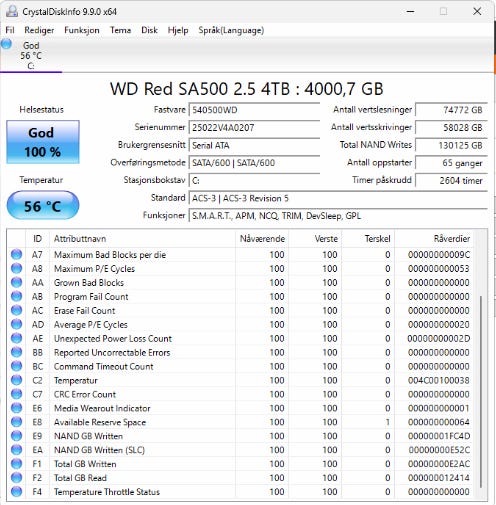
Task: Click the CrystalDiskInfo app icon in title bar
Action: pyautogui.click(x=12, y=11)
